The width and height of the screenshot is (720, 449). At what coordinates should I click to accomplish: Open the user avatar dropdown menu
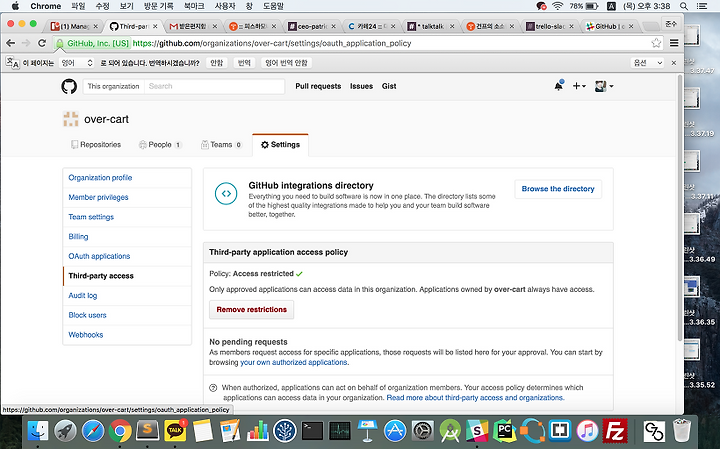point(604,86)
